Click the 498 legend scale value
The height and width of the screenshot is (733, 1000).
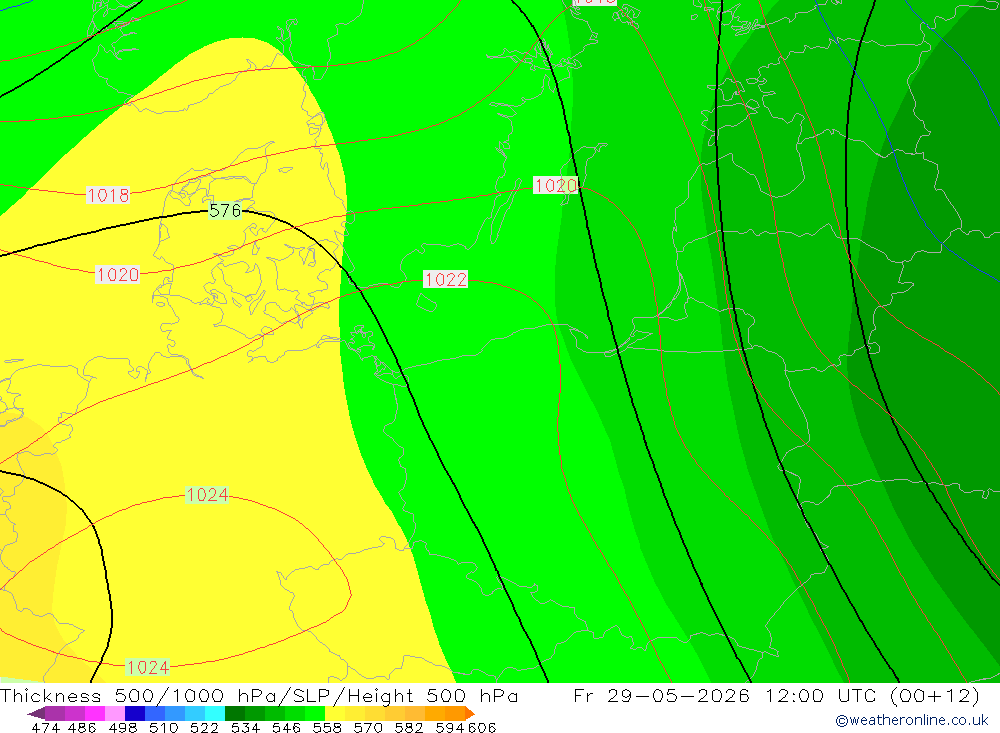coord(123,727)
